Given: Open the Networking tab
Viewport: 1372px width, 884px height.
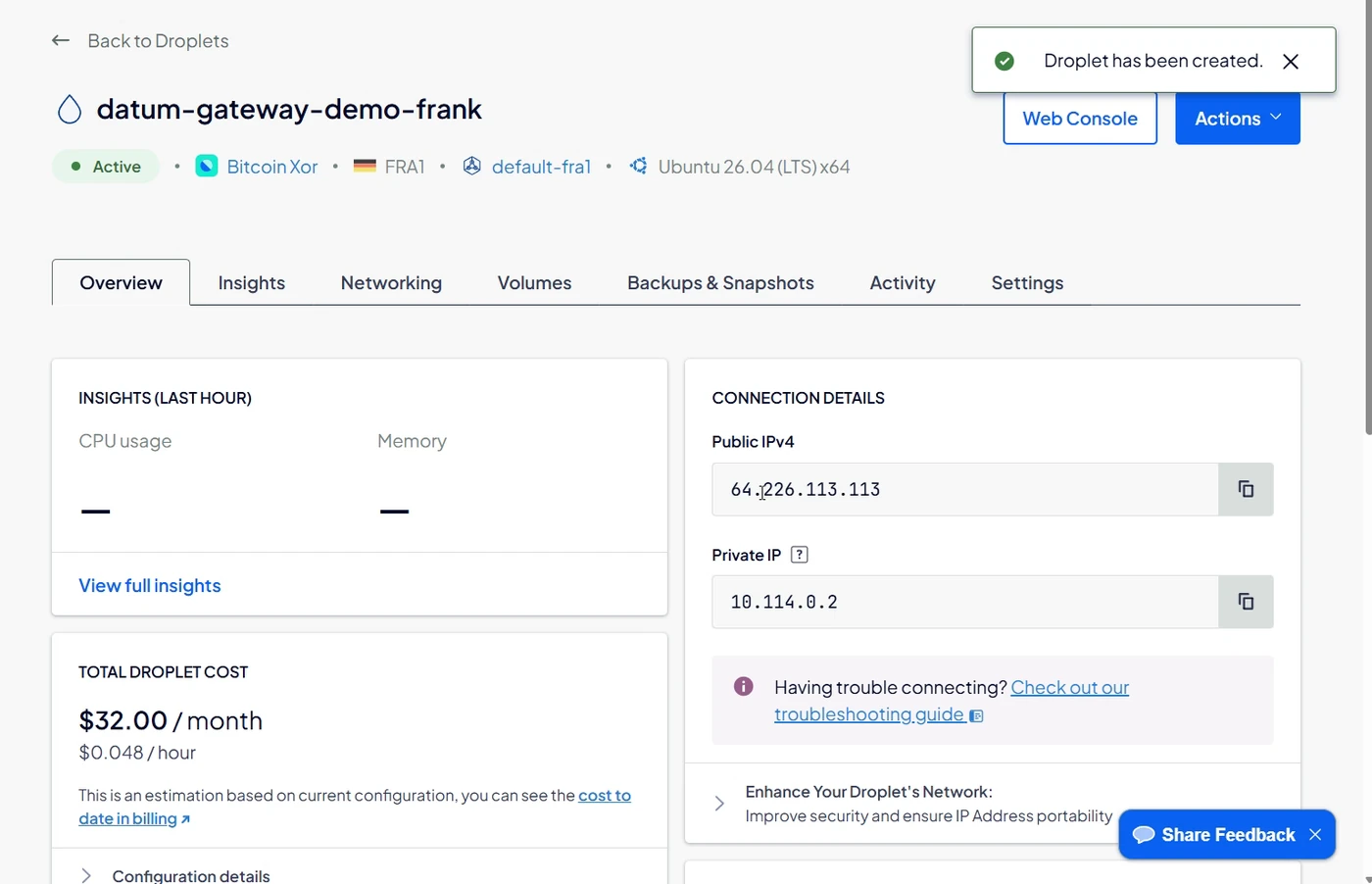Looking at the screenshot, I should click(391, 282).
